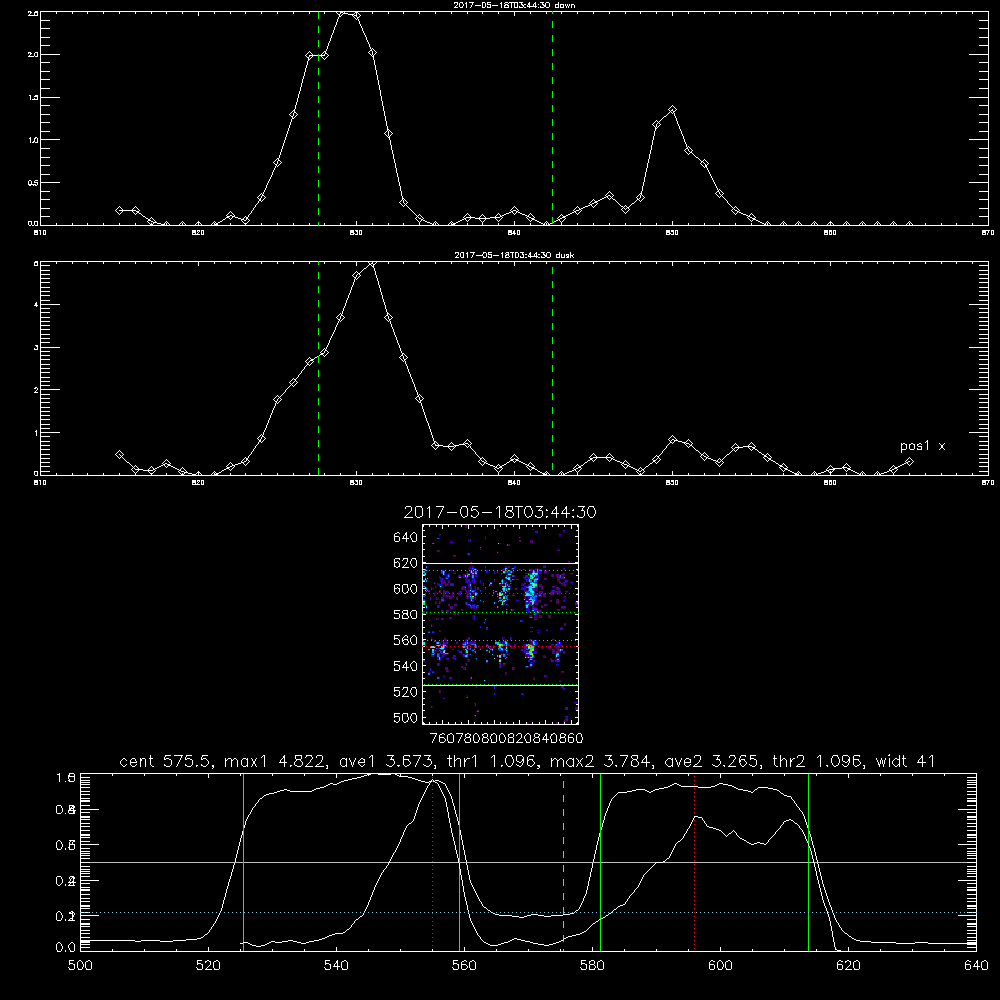Click the 2.0 label on the dawn plot y-axis
The height and width of the screenshot is (1000, 1000).
click(x=33, y=55)
